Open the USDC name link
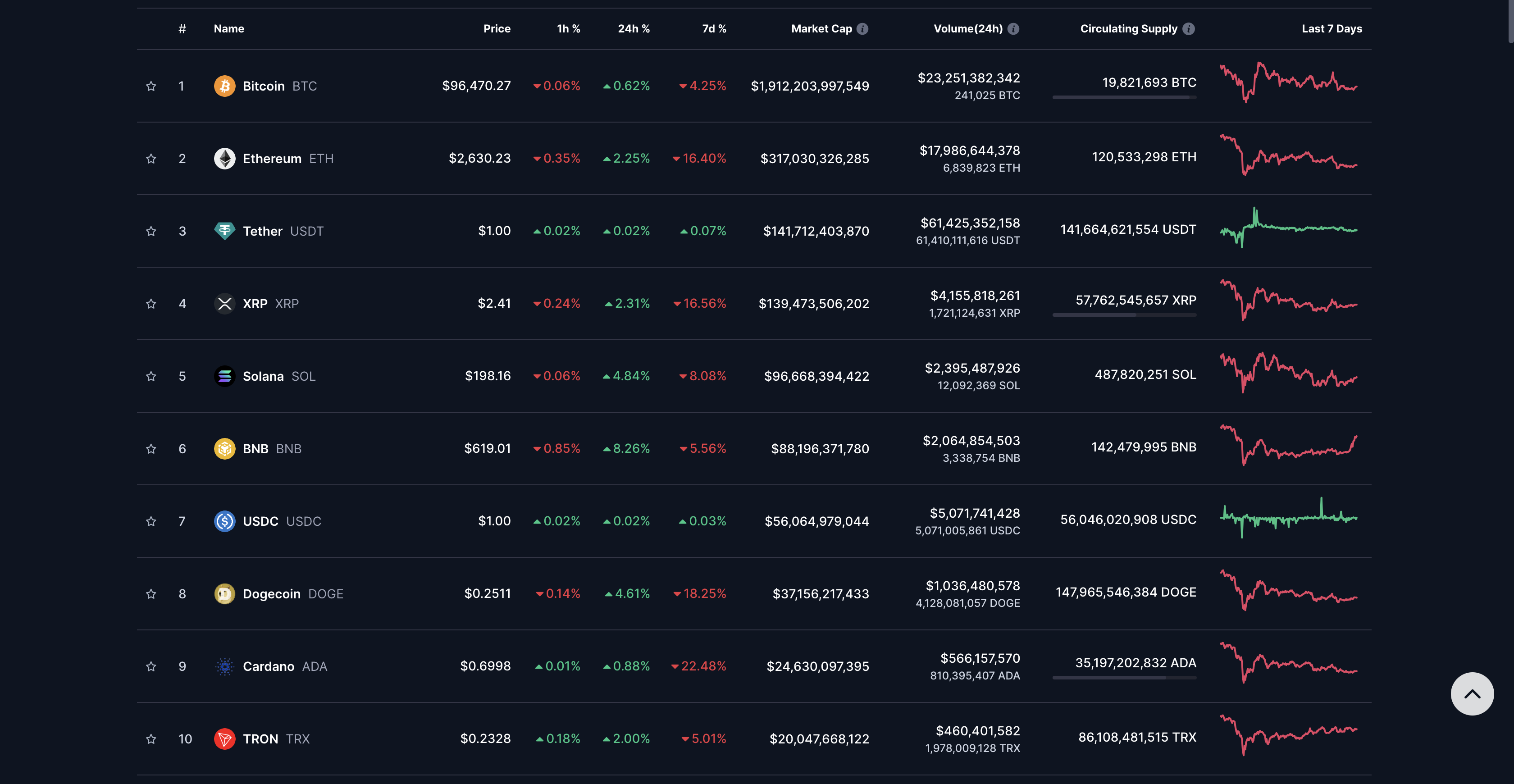The width and height of the screenshot is (1514, 784). (x=260, y=521)
